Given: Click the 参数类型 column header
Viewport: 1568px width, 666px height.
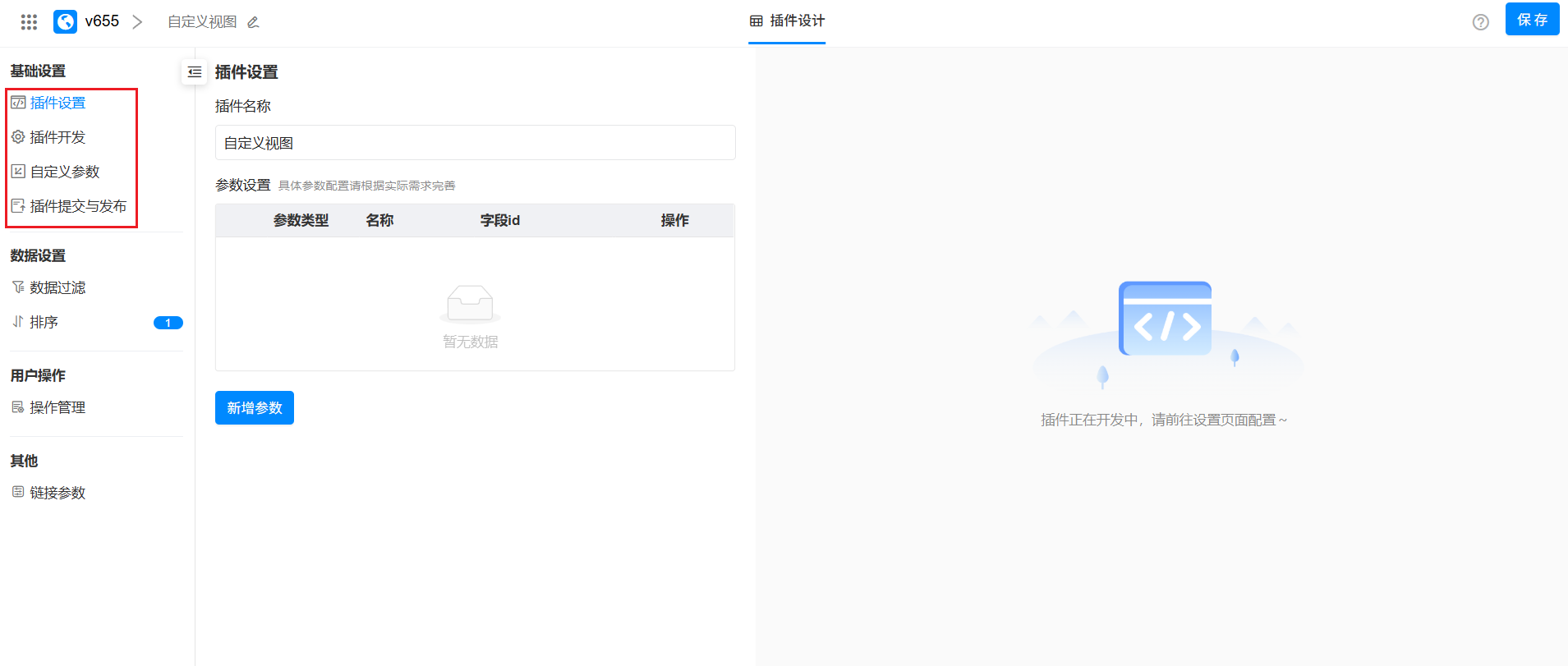Looking at the screenshot, I should click(x=301, y=220).
